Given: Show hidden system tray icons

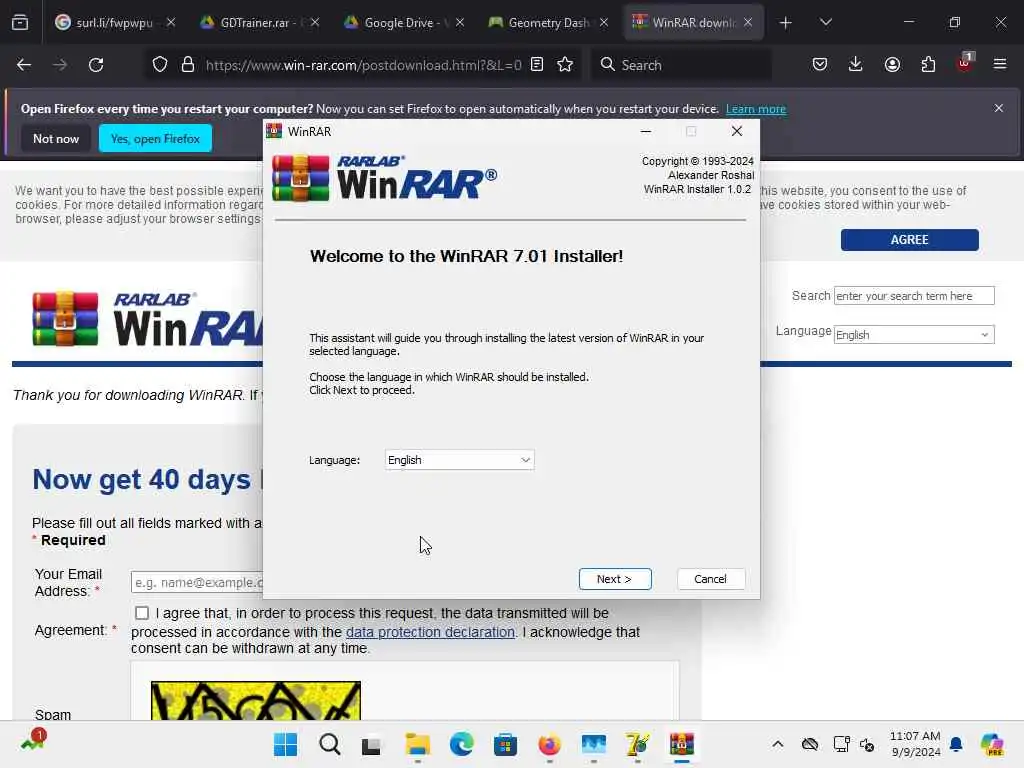Looking at the screenshot, I should (x=777, y=744).
